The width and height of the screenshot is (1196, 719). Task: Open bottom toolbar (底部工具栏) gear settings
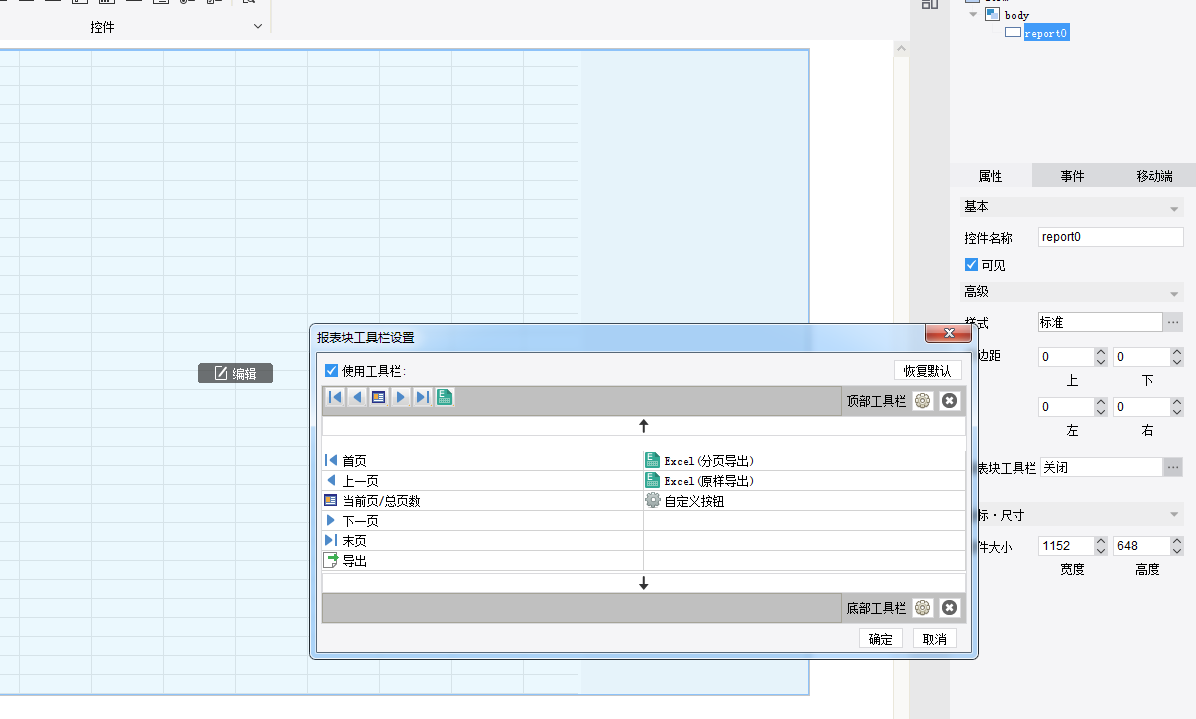(923, 608)
